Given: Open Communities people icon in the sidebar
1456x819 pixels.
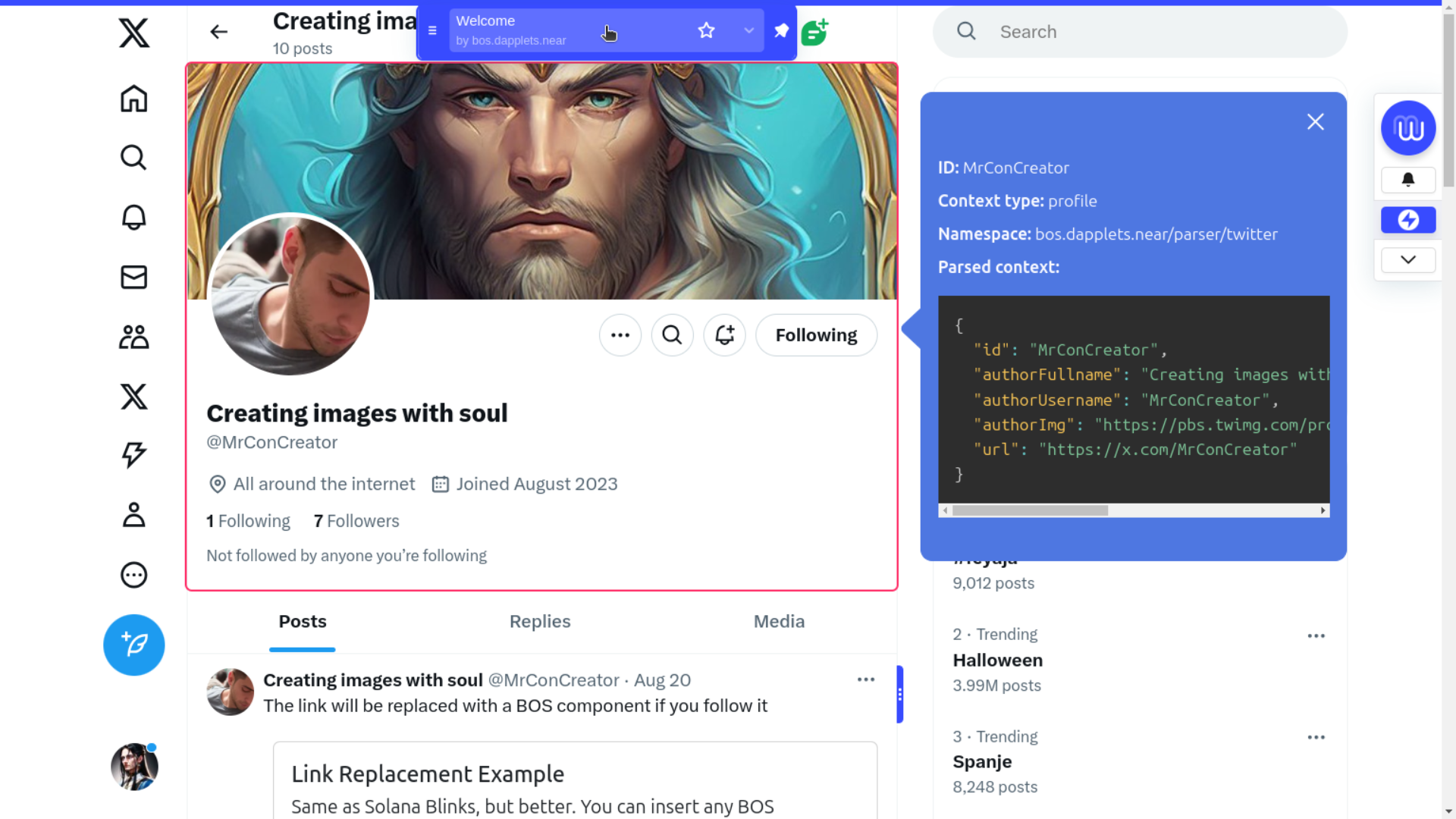Looking at the screenshot, I should click(x=133, y=337).
